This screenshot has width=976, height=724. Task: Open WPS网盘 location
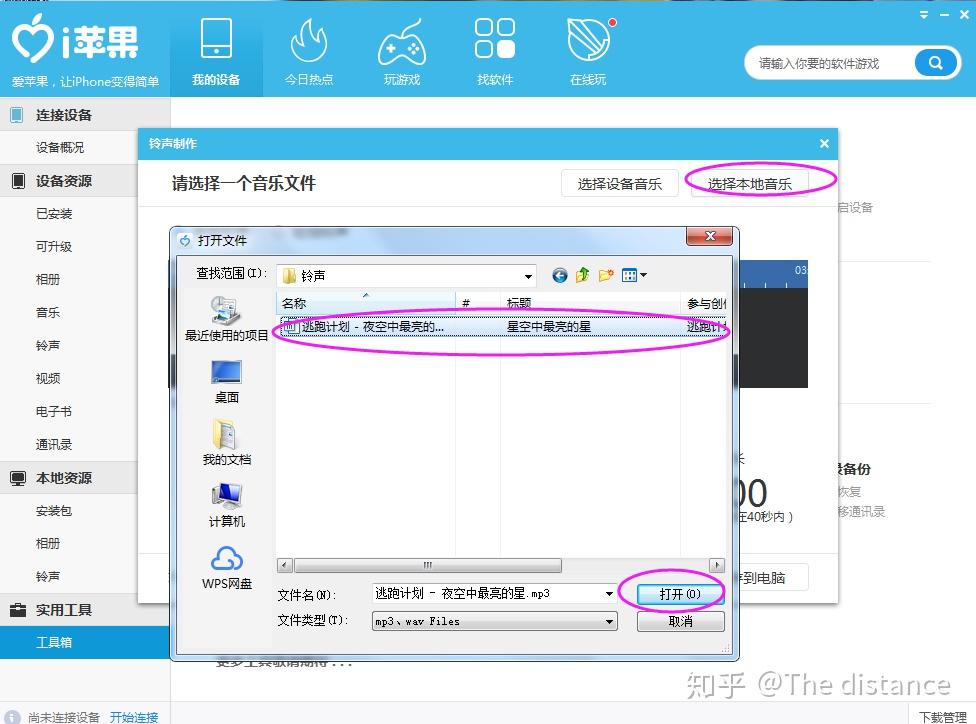pyautogui.click(x=226, y=567)
